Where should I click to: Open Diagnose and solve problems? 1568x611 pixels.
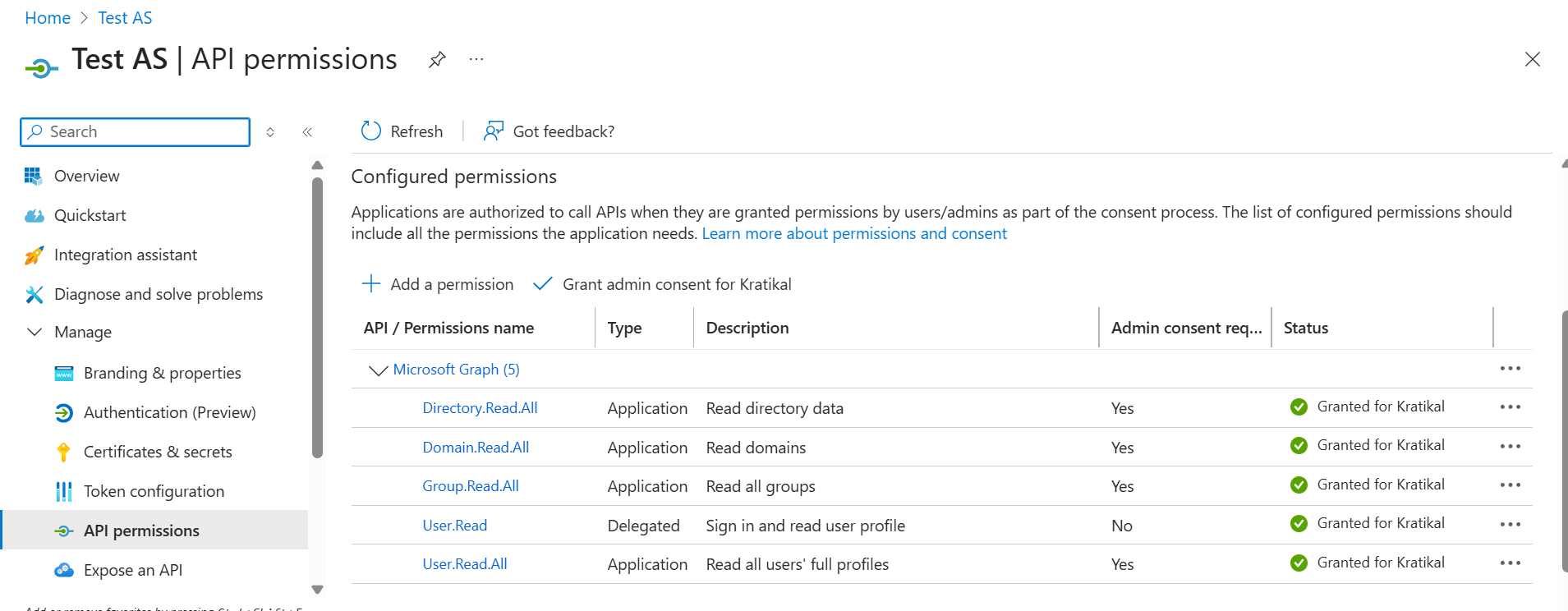point(158,294)
